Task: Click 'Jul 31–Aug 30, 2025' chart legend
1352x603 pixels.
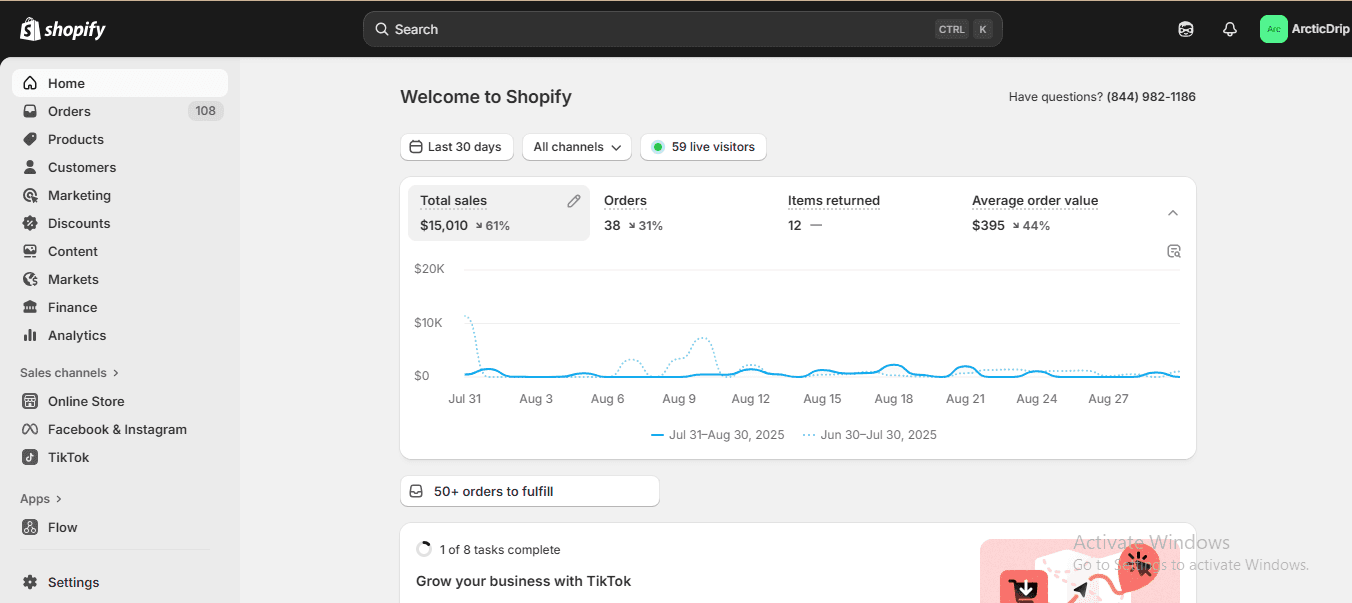Action: tap(718, 435)
